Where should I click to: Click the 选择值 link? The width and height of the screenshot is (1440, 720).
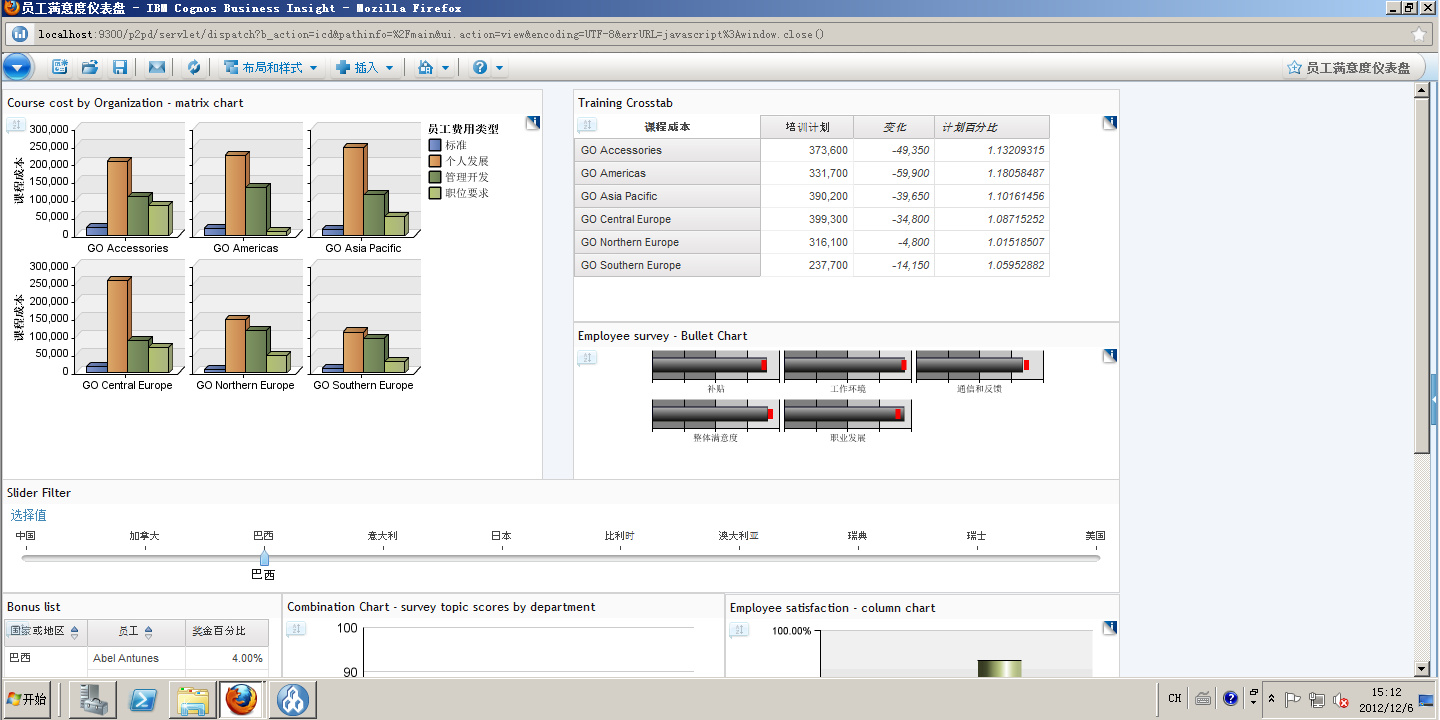point(29,516)
